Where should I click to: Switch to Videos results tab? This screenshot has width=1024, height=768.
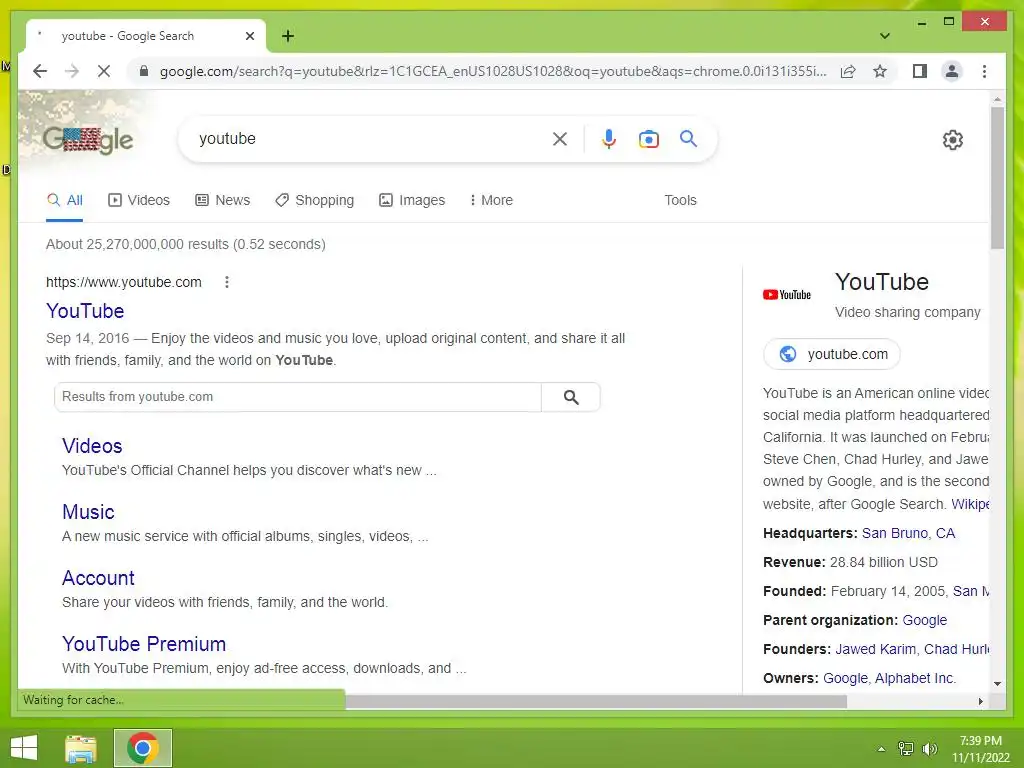[138, 200]
